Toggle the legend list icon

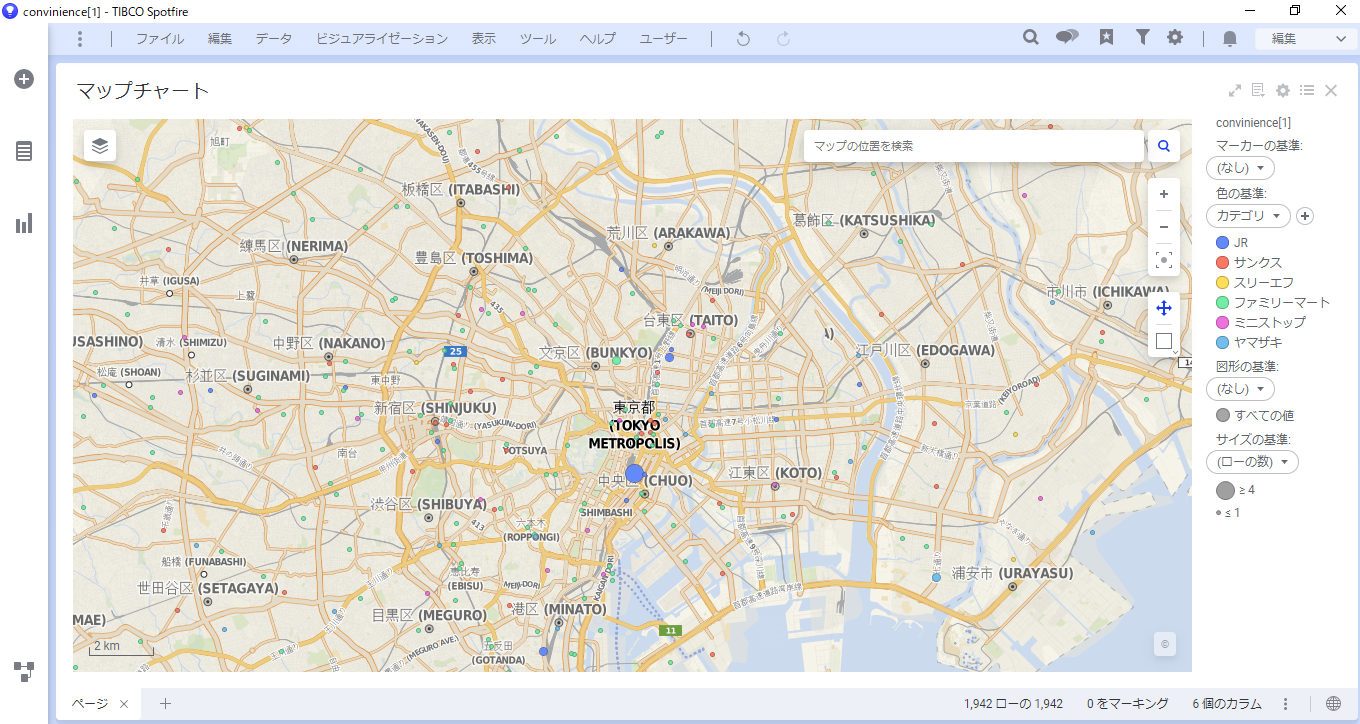click(1307, 91)
